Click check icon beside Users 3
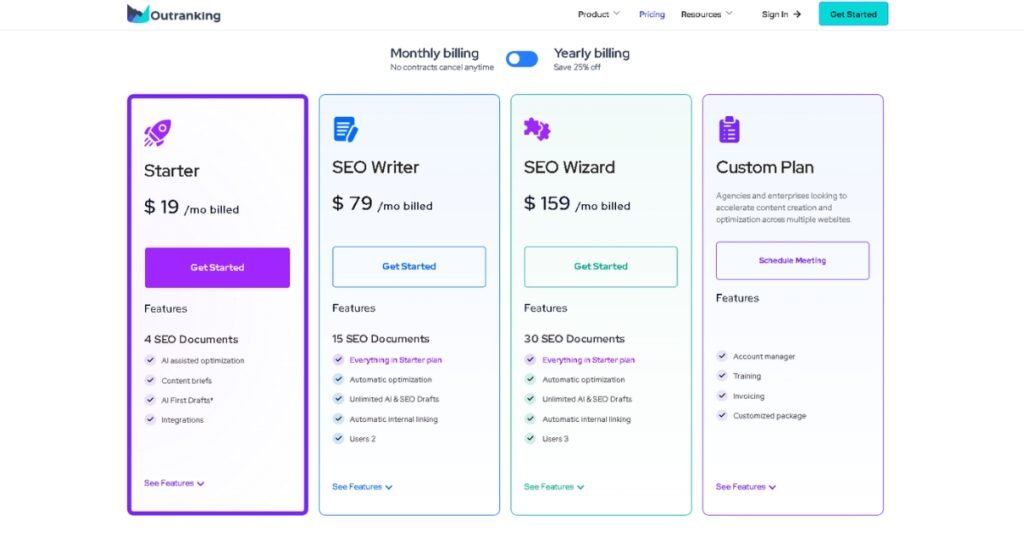 coord(530,438)
